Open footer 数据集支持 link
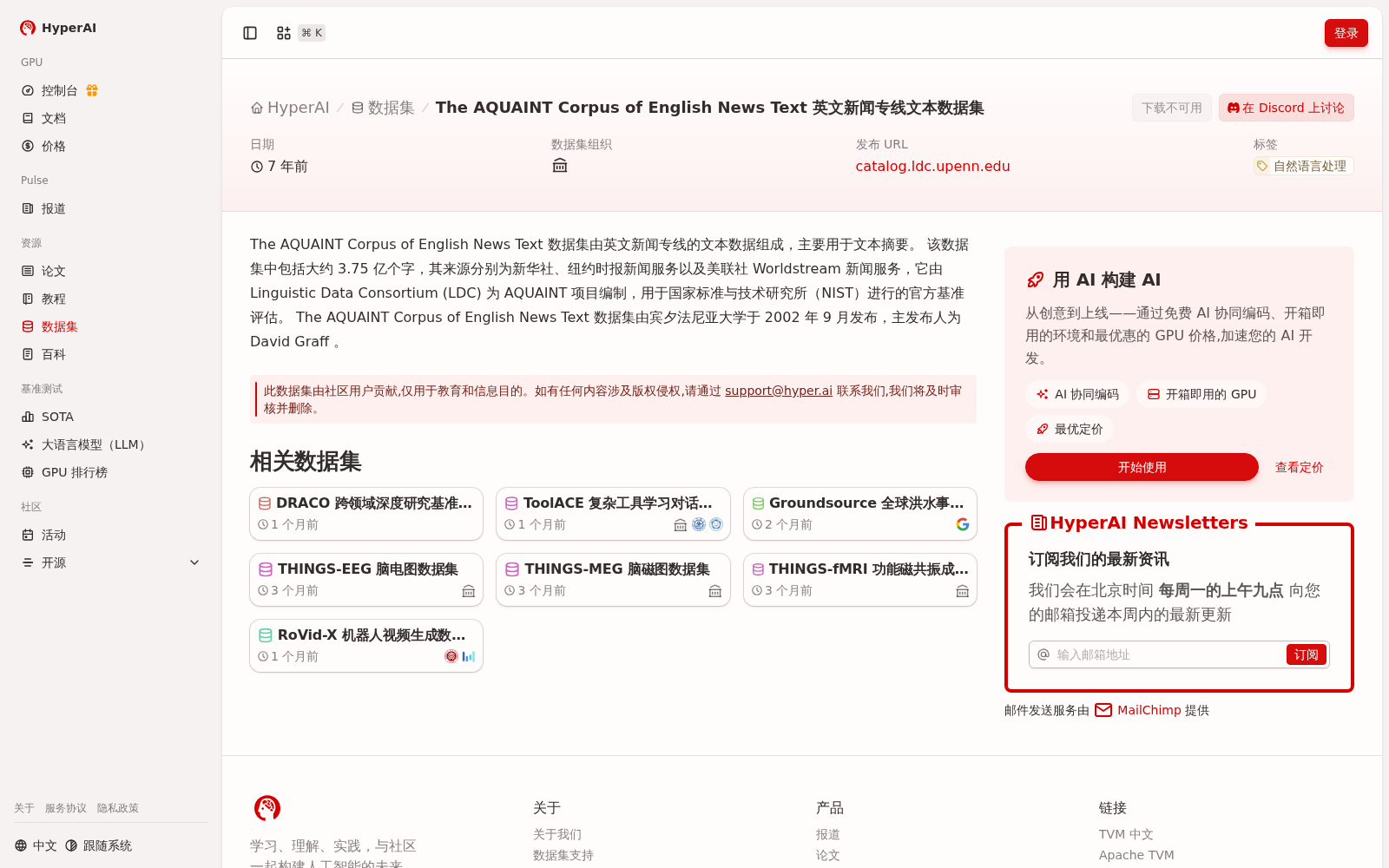 563,855
